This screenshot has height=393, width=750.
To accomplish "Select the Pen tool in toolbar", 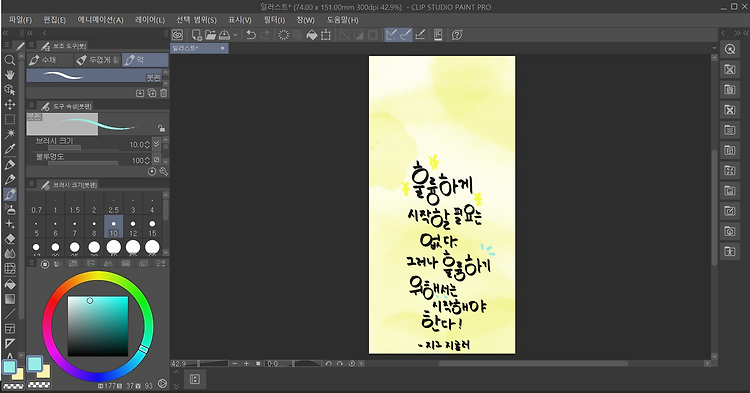I will tap(10, 165).
